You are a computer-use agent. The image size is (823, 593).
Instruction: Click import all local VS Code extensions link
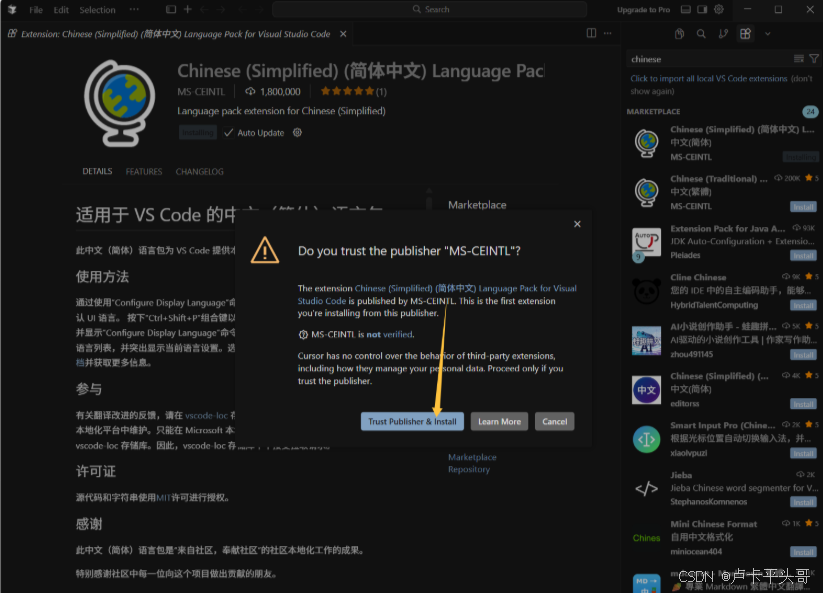[709, 78]
